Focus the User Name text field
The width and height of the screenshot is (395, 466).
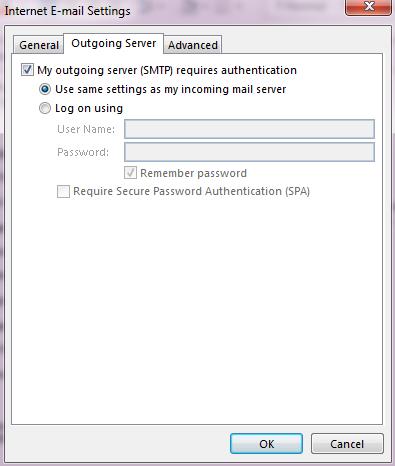pyautogui.click(x=249, y=129)
